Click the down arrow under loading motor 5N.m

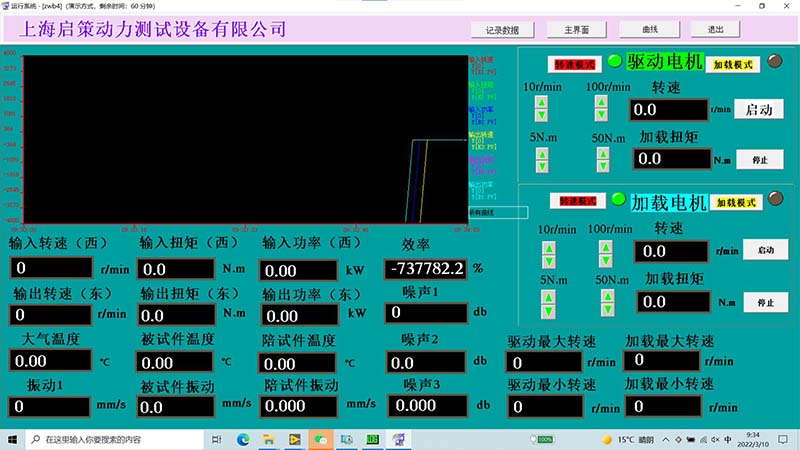coord(548,308)
